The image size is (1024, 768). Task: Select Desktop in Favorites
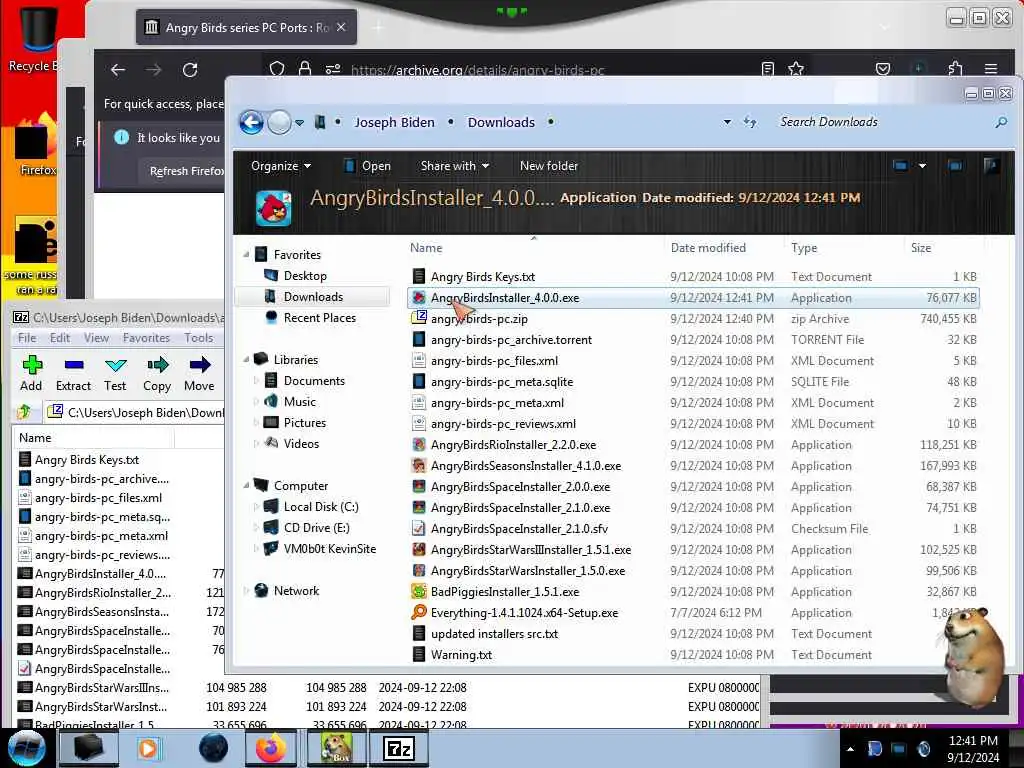tap(305, 276)
